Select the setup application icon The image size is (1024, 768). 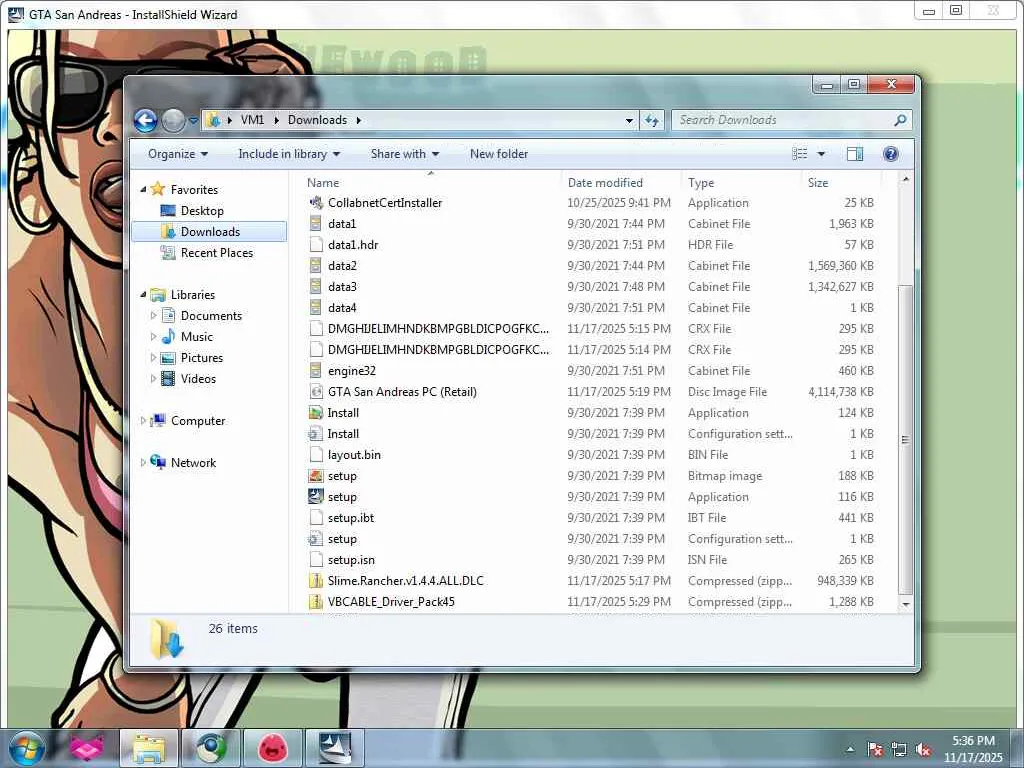click(x=316, y=496)
